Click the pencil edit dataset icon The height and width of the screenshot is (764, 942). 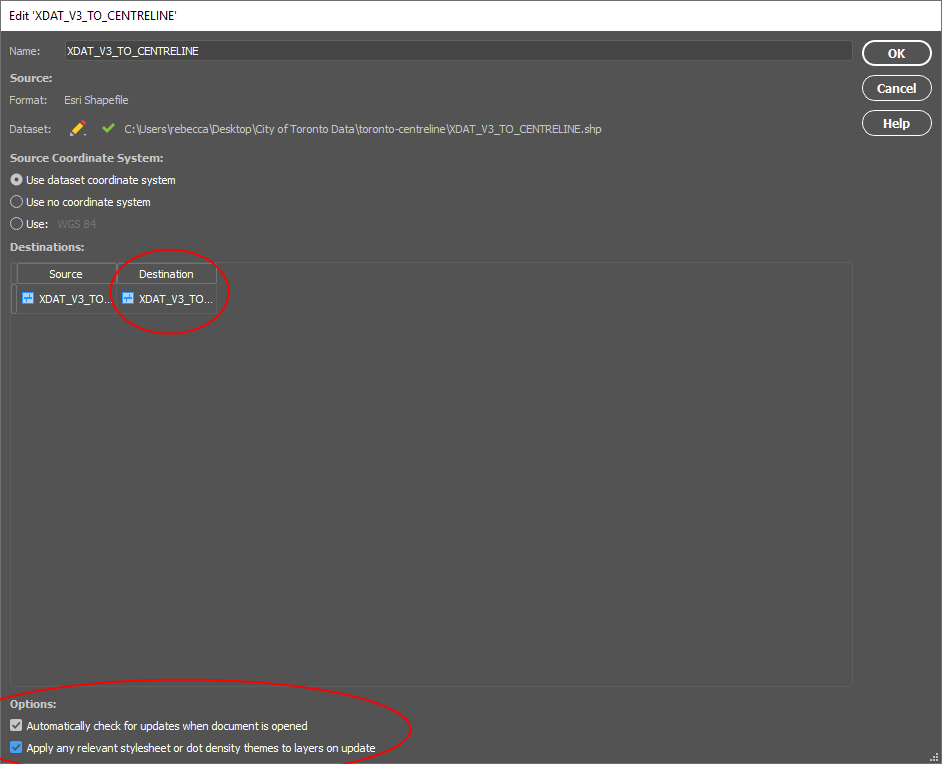click(78, 129)
